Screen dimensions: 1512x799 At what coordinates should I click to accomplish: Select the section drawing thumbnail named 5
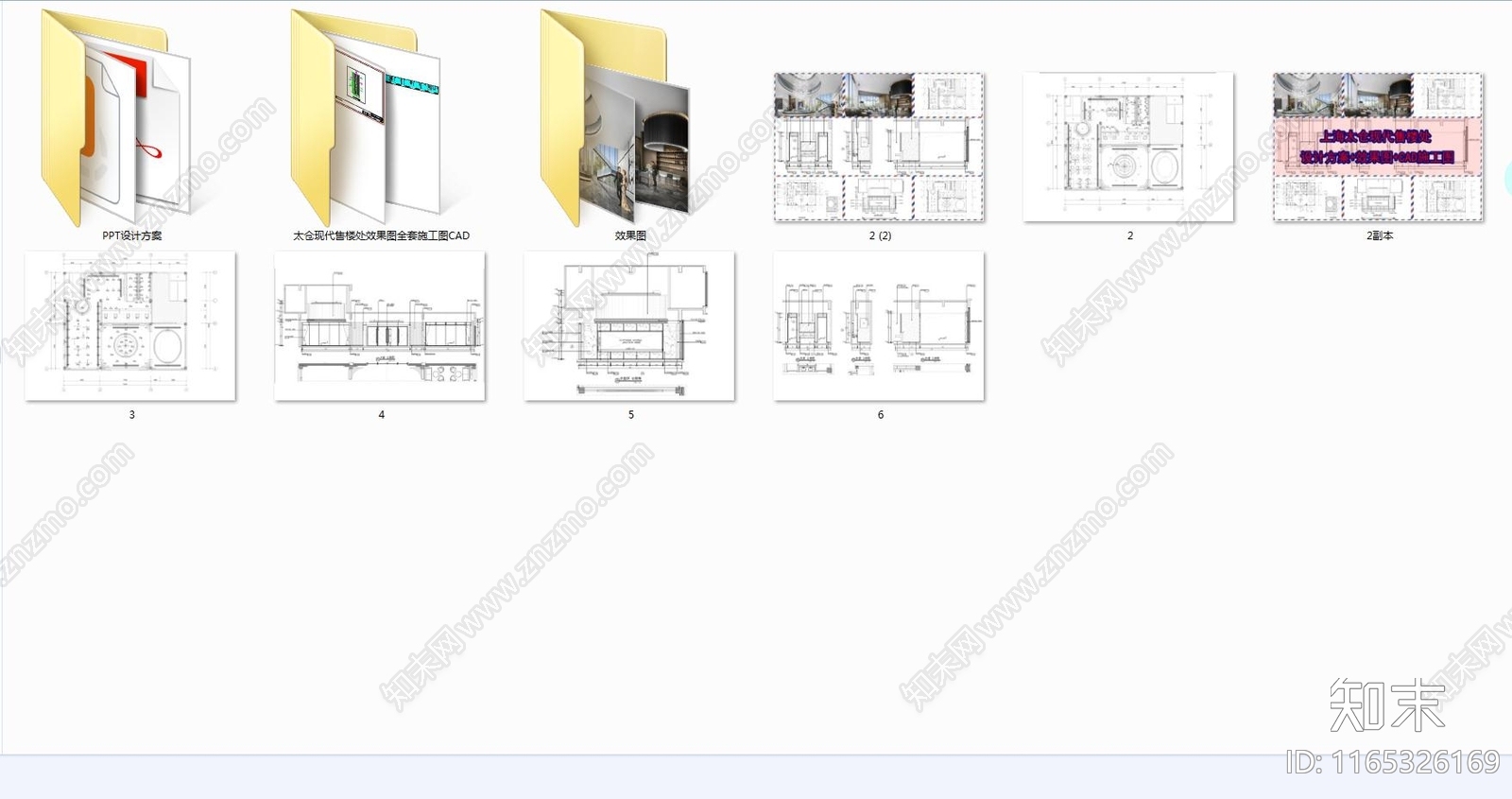630,325
